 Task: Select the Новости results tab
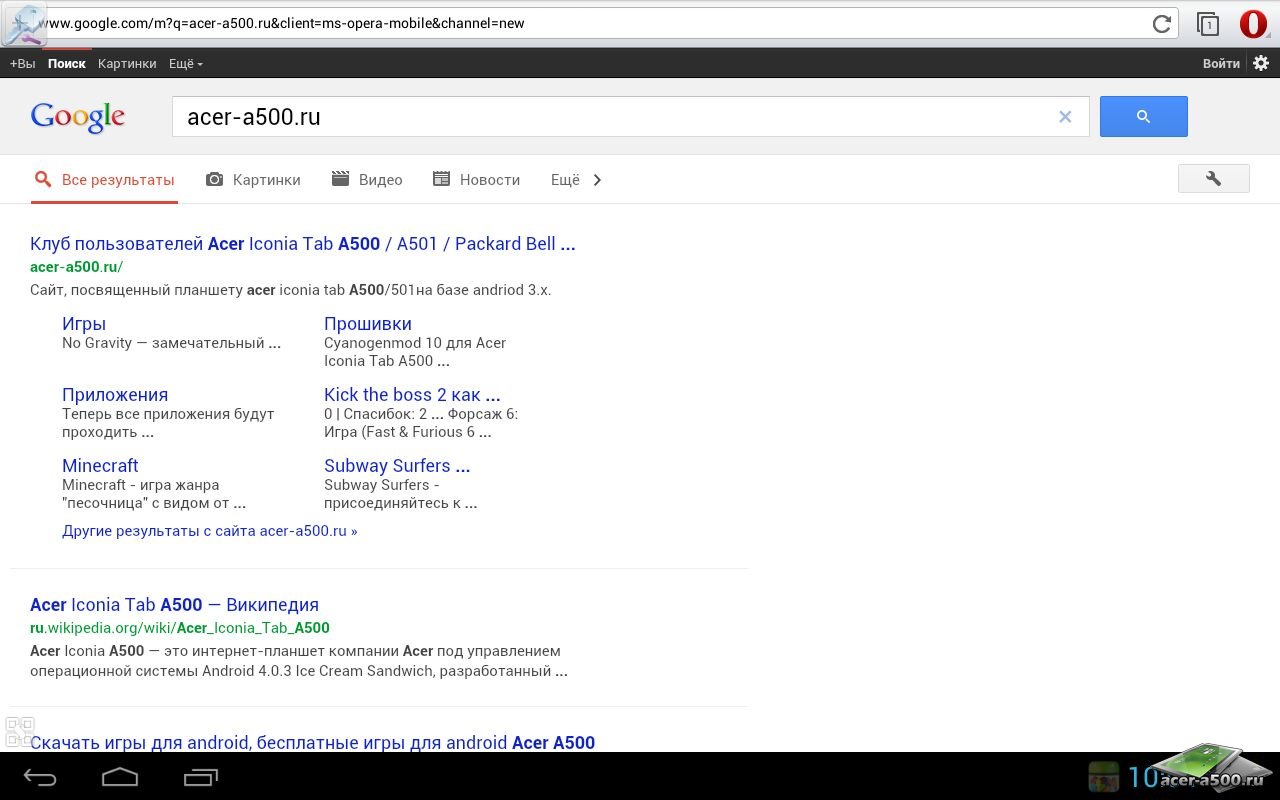(x=477, y=180)
